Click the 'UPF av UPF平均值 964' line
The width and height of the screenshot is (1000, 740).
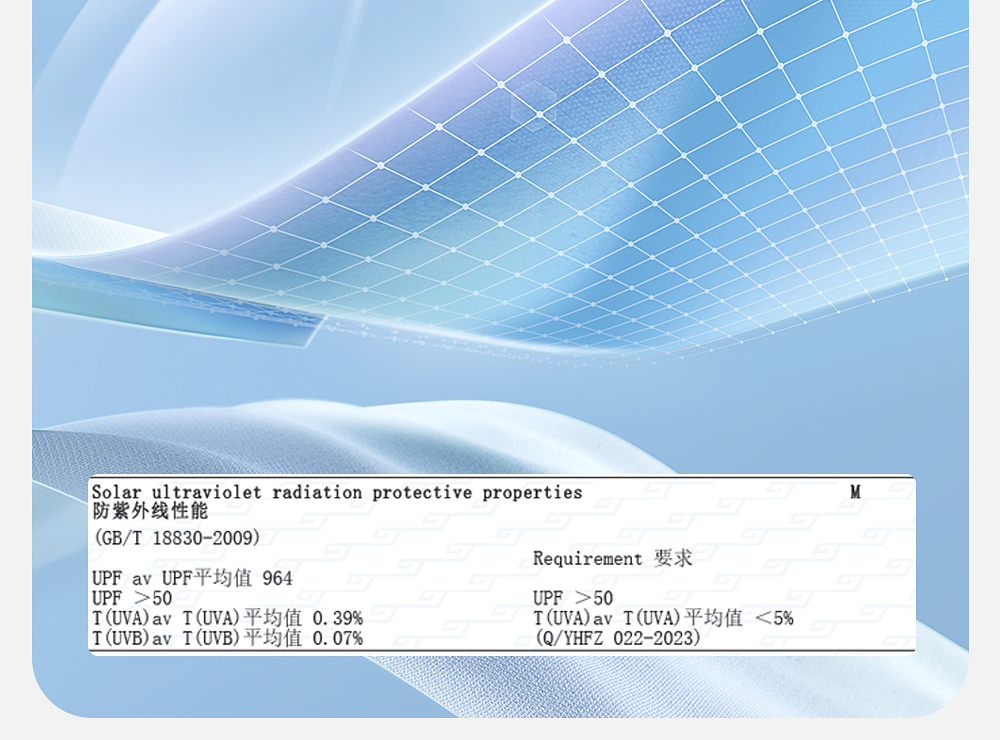192,579
